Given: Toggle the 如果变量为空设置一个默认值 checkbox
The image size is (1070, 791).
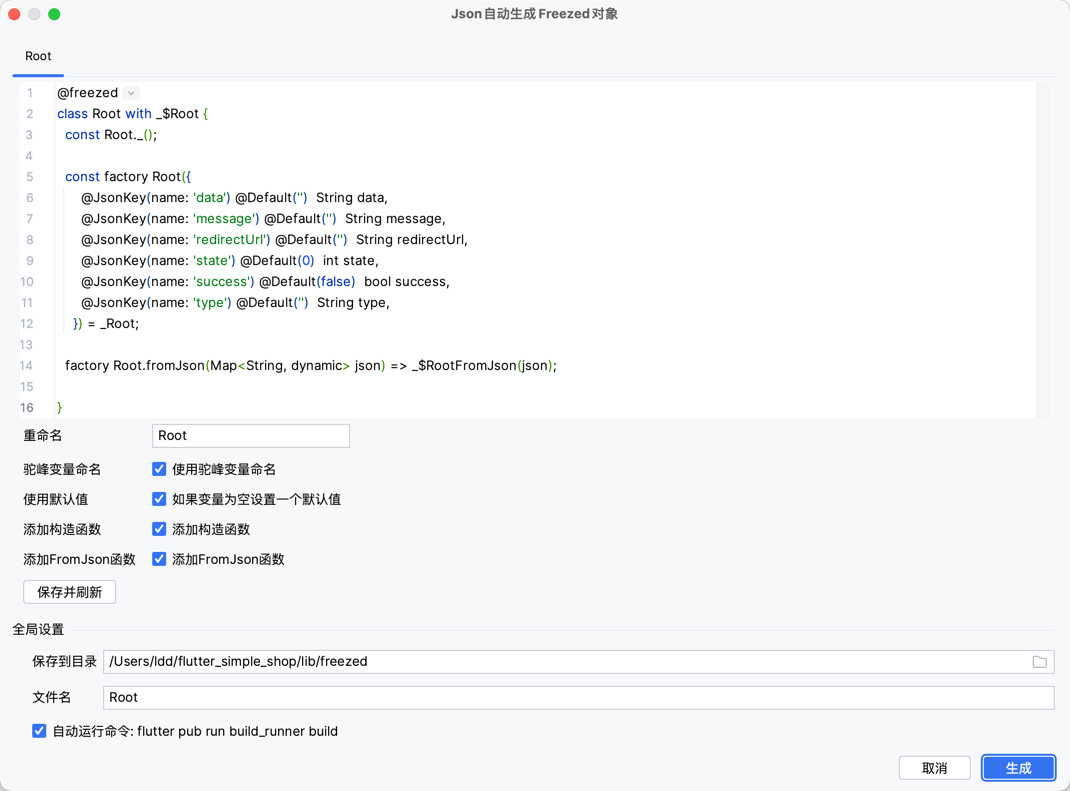Looking at the screenshot, I should coord(159,499).
